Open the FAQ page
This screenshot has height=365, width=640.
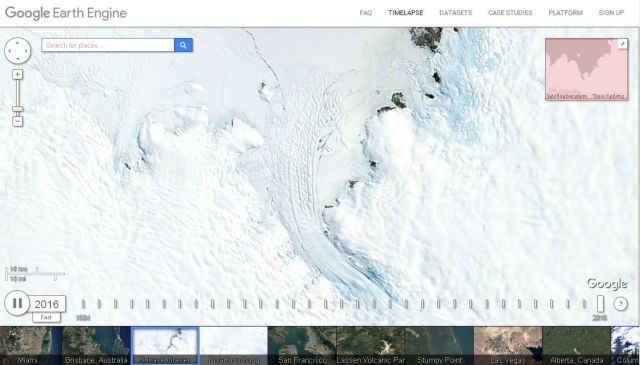tap(365, 13)
